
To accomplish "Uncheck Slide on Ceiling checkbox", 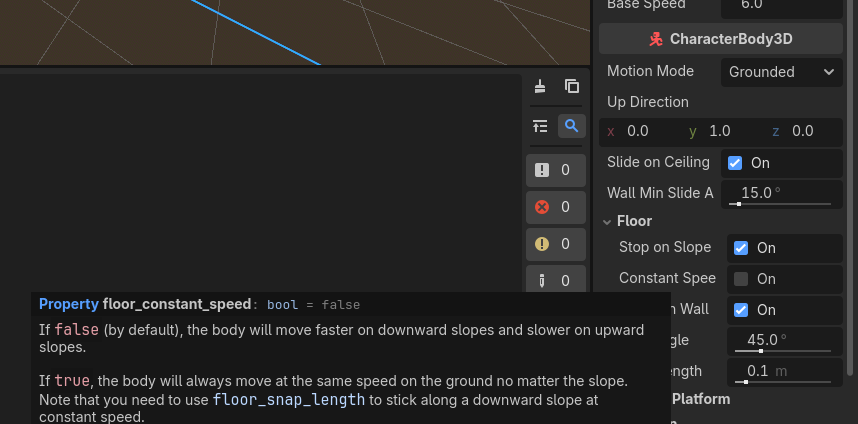I will pos(735,163).
